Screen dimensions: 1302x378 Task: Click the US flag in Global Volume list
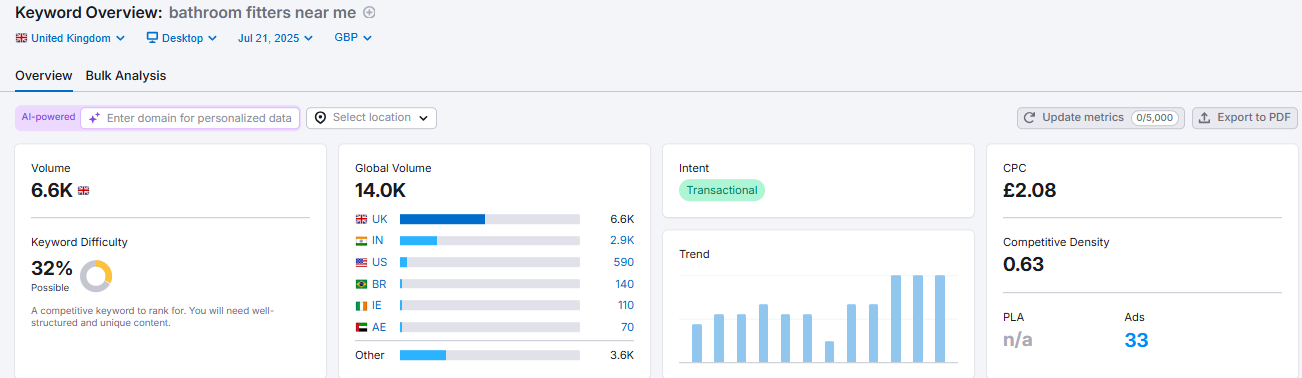pos(361,262)
